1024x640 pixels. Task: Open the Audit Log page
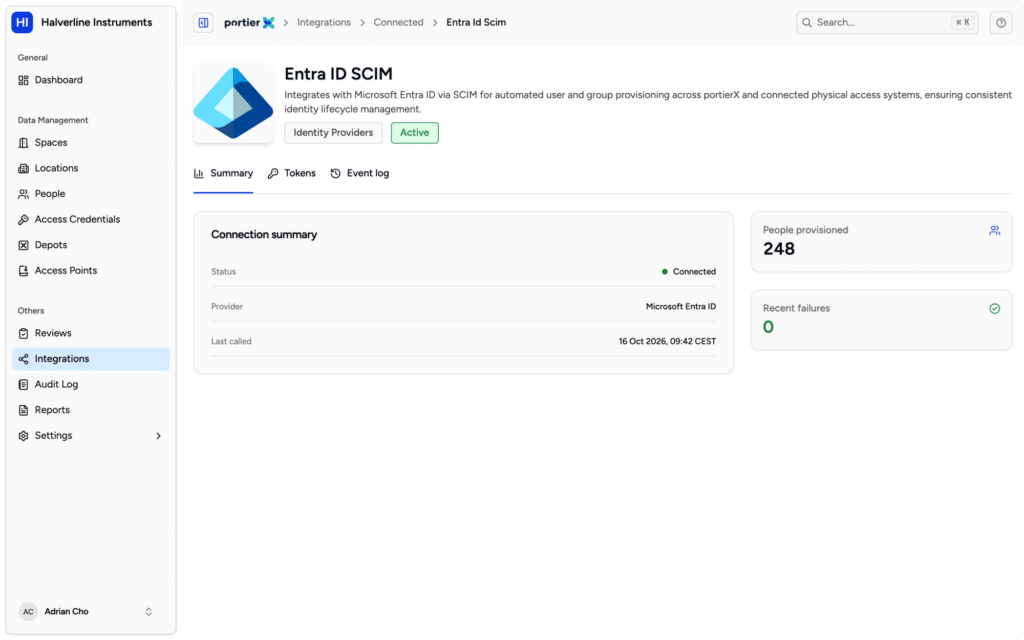pos(91,384)
